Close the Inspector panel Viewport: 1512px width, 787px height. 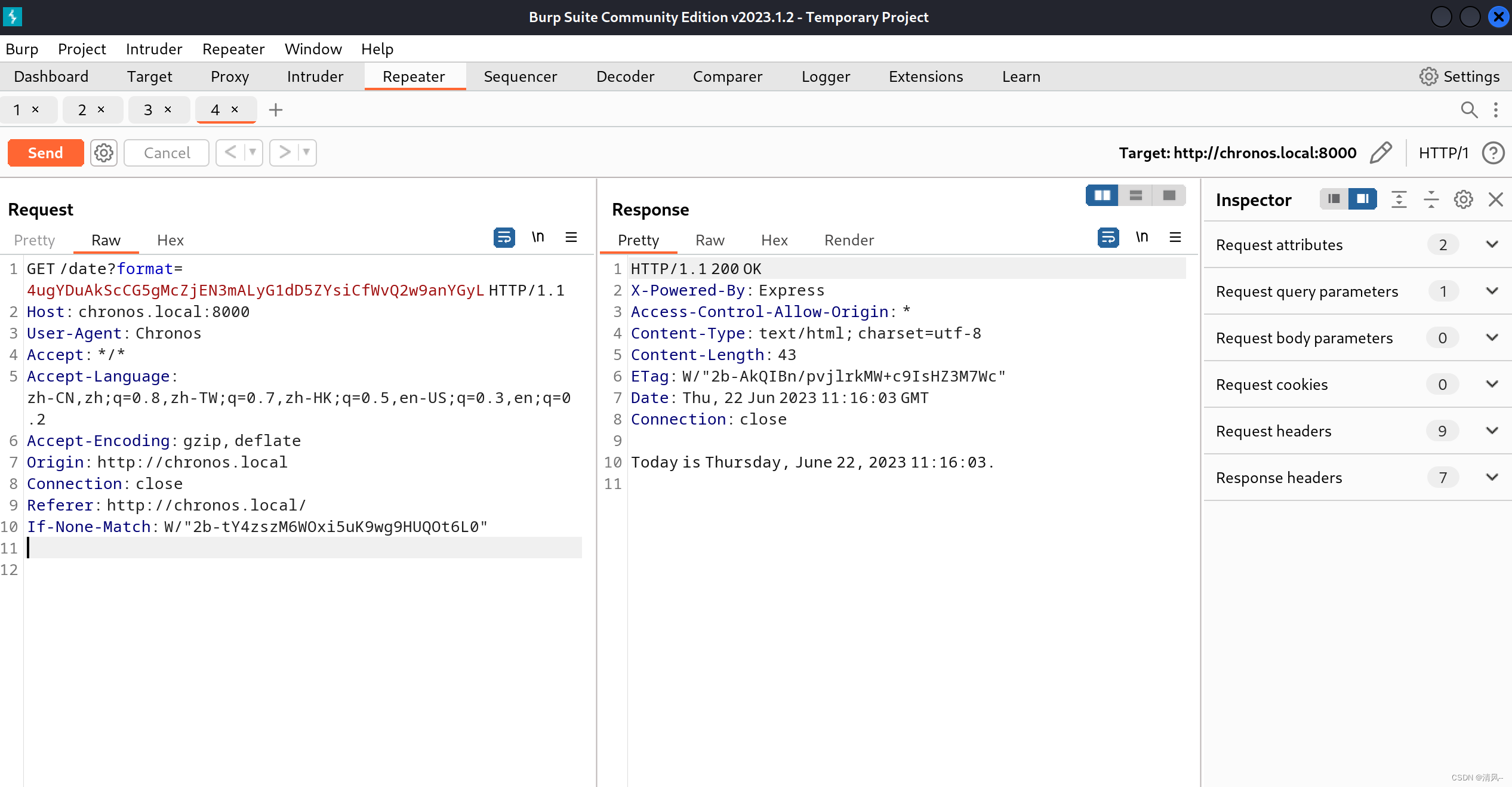tap(1496, 199)
